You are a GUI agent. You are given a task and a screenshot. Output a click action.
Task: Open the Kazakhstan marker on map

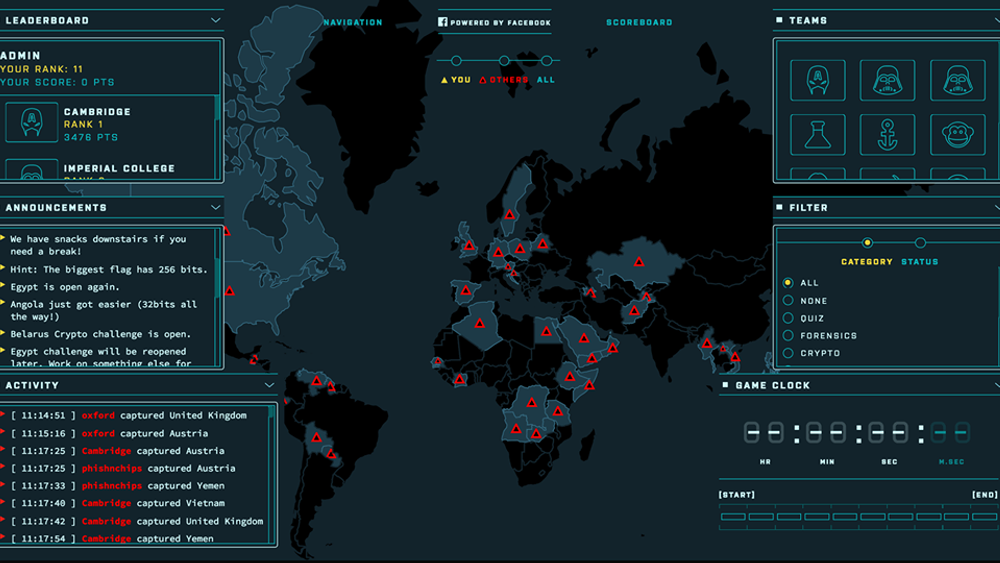point(638,261)
